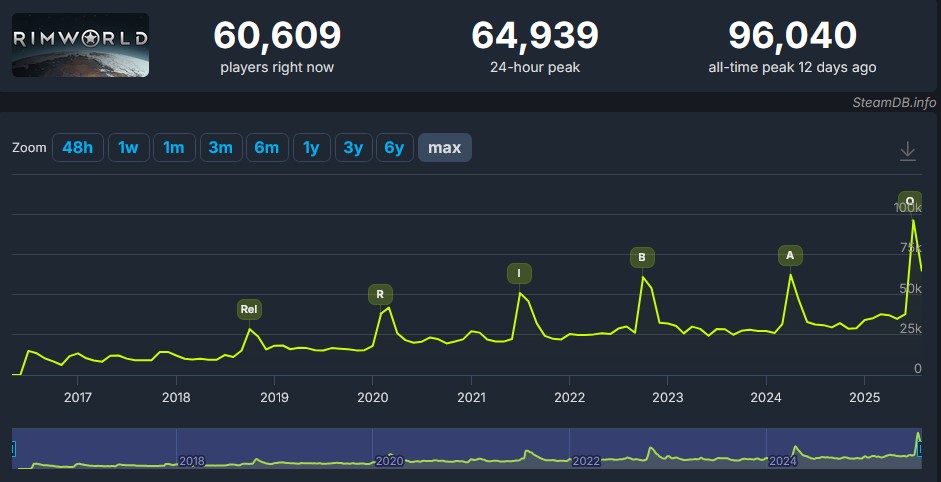Click the O event marker at the all-time peak
This screenshot has width=941, height=482.
(910, 201)
